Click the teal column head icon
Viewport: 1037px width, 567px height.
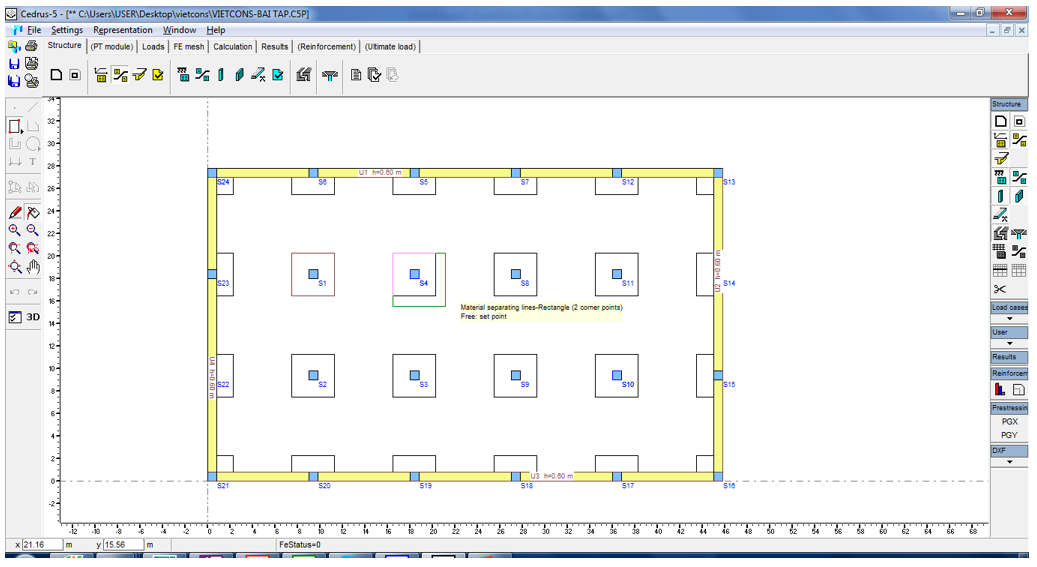(x=329, y=75)
